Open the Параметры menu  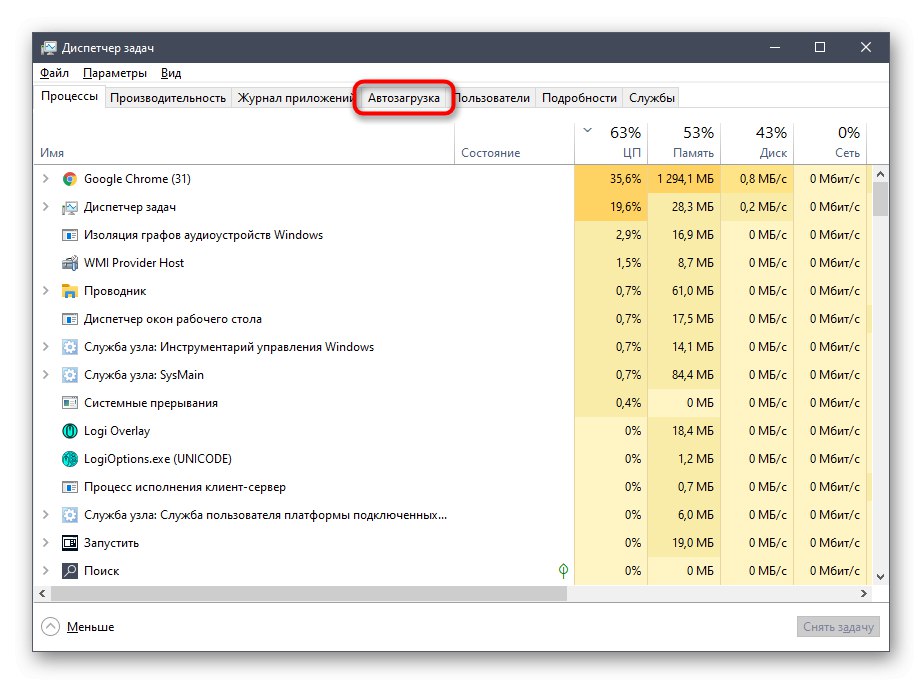point(115,73)
